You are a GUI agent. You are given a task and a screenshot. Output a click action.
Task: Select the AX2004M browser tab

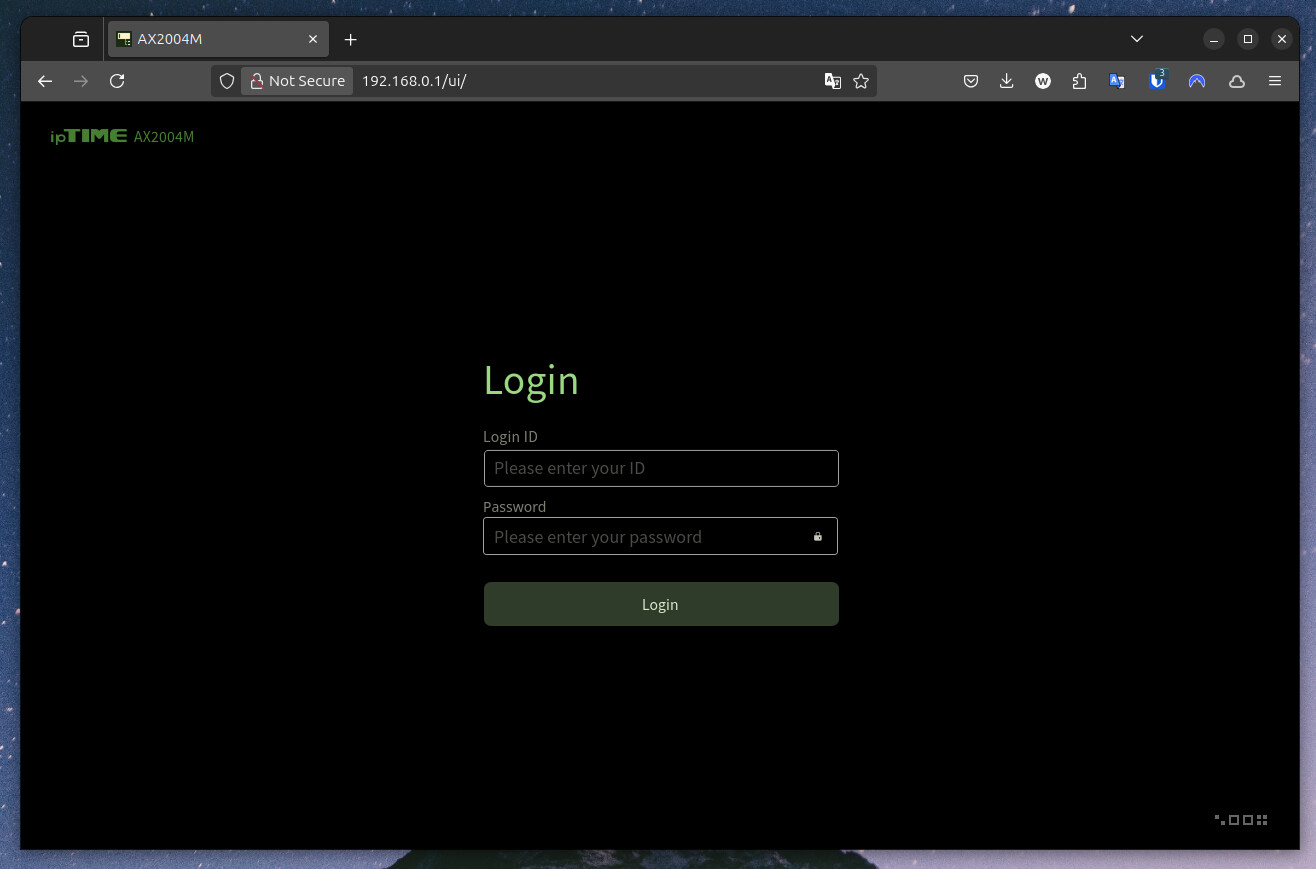pos(217,40)
